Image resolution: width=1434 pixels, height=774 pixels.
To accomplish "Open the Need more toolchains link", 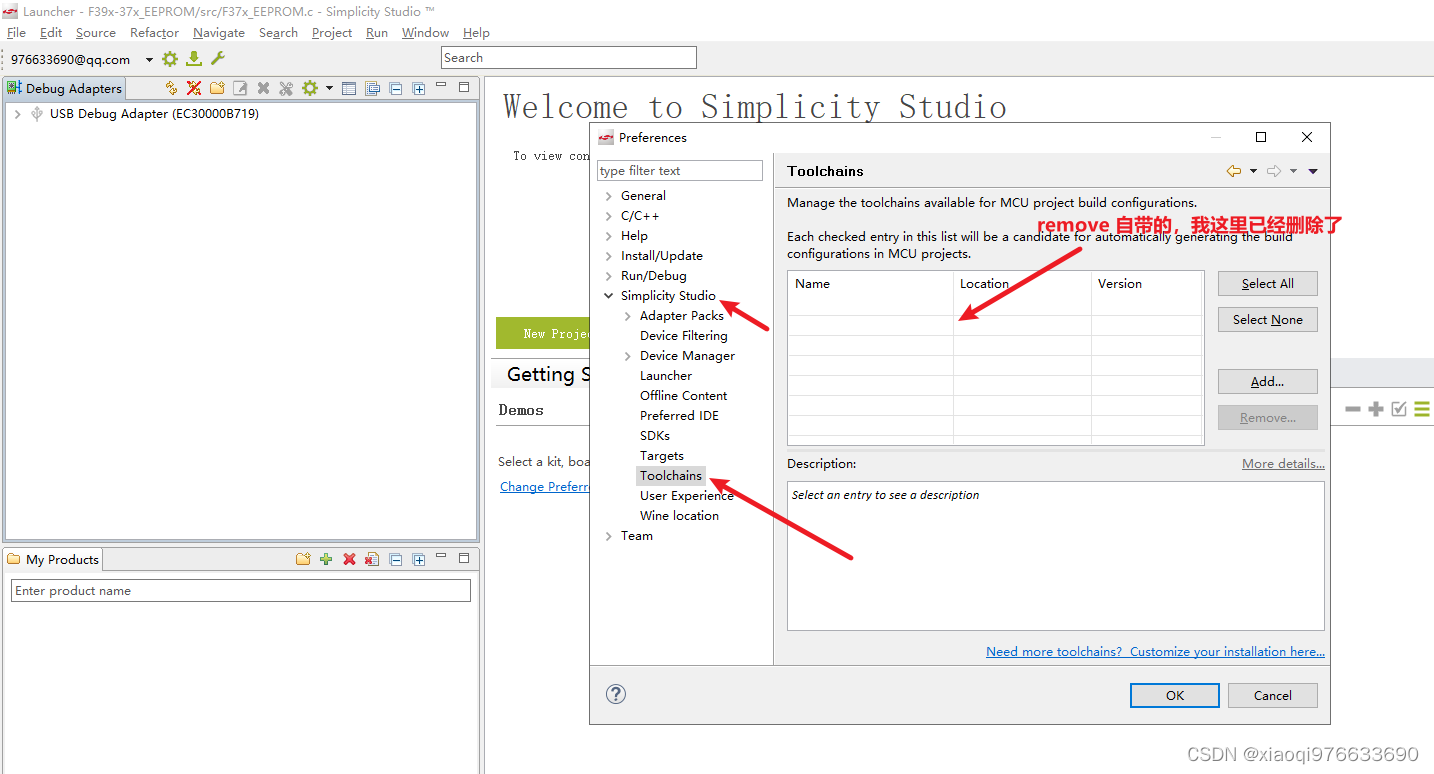I will [x=1155, y=652].
